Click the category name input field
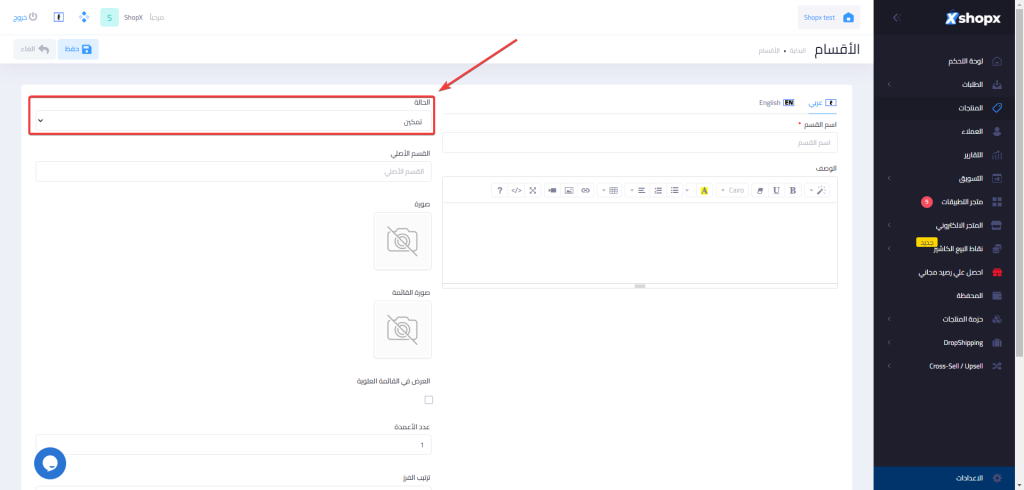 (640, 143)
